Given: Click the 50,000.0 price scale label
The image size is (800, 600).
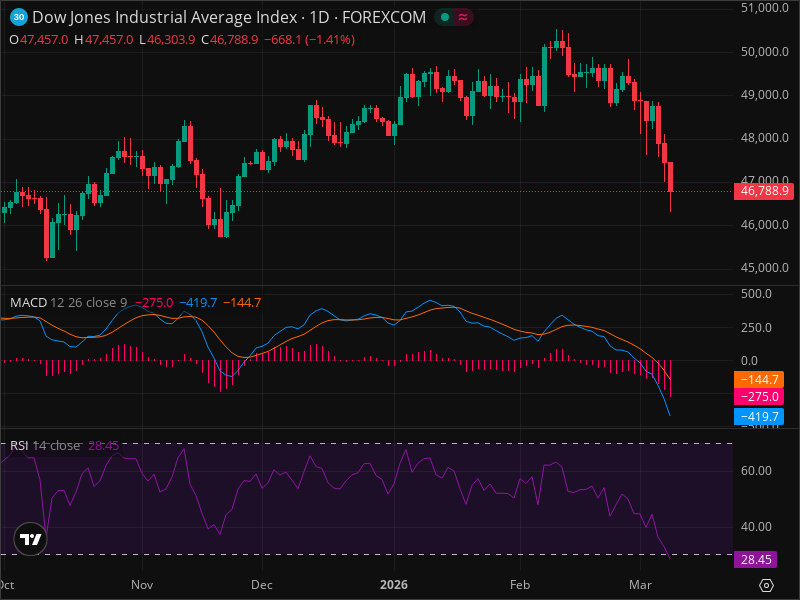Looking at the screenshot, I should pos(764,52).
